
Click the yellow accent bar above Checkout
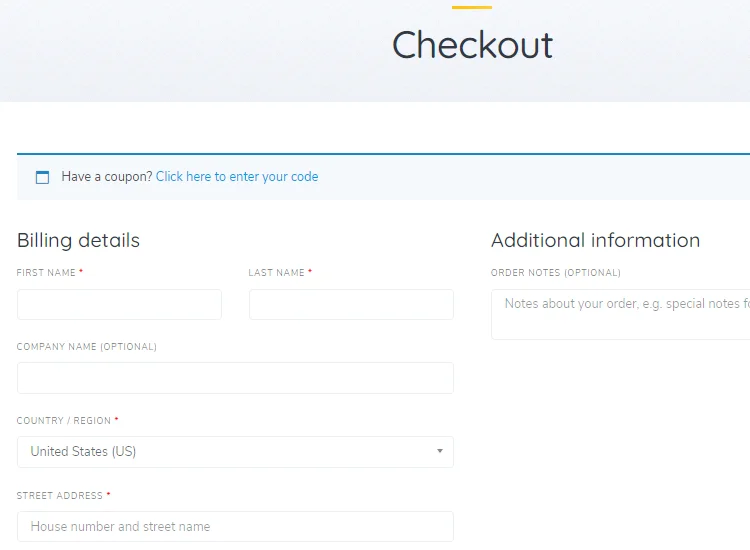pyautogui.click(x=472, y=7)
